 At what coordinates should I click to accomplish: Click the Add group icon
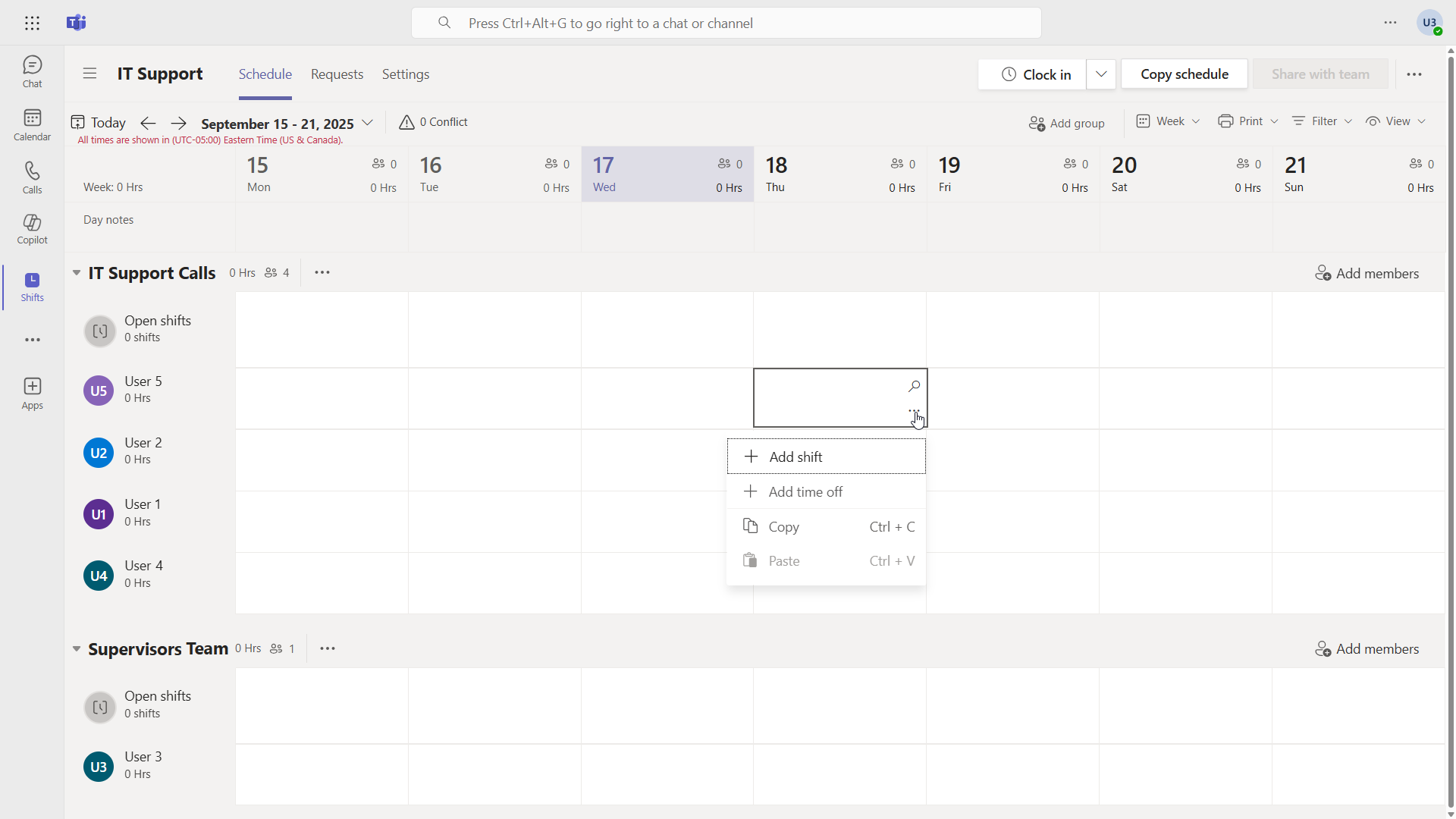click(1037, 123)
